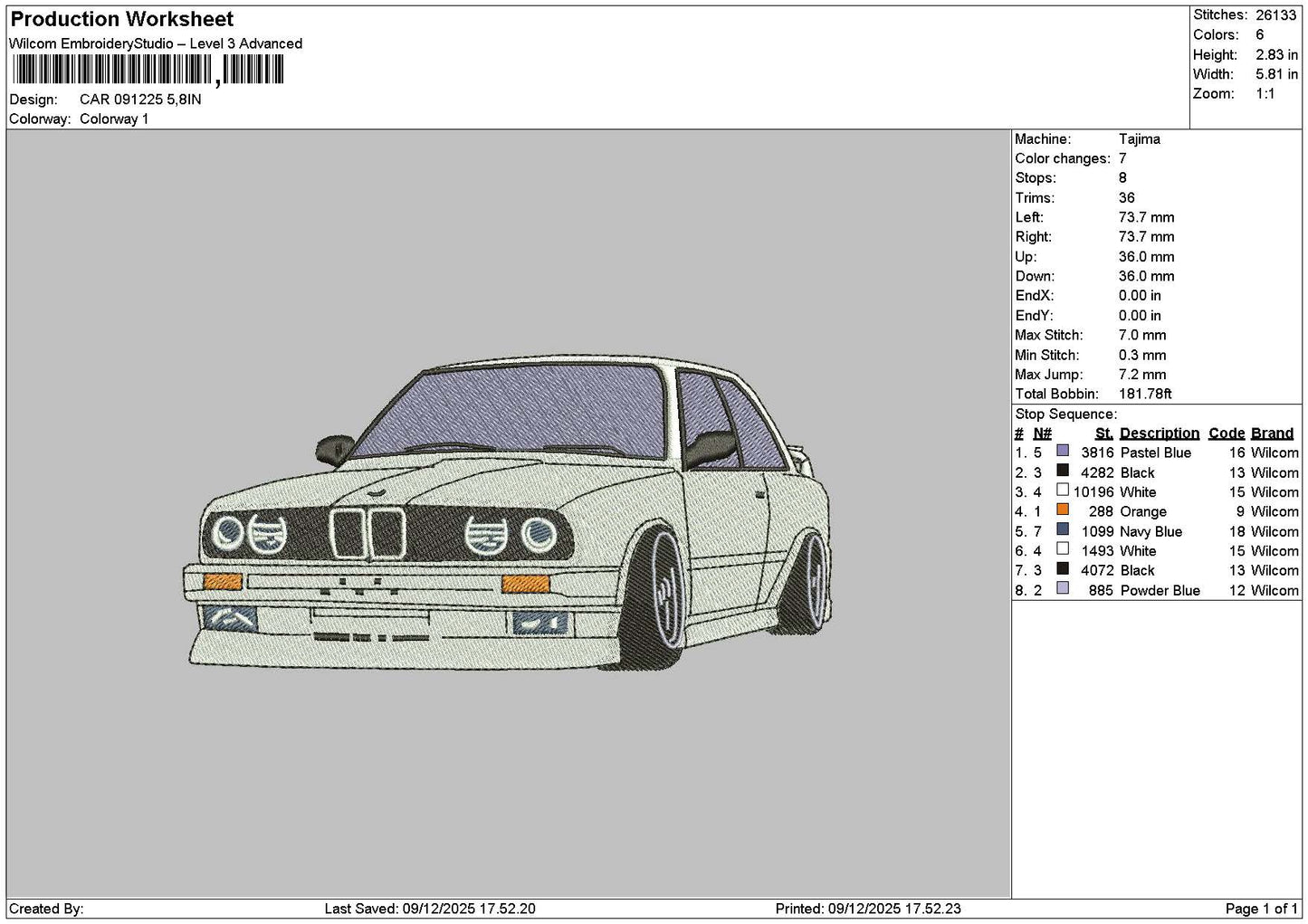Click the 'EndX:' label
Screen dimensions: 1308x924
pyautogui.click(x=1035, y=296)
